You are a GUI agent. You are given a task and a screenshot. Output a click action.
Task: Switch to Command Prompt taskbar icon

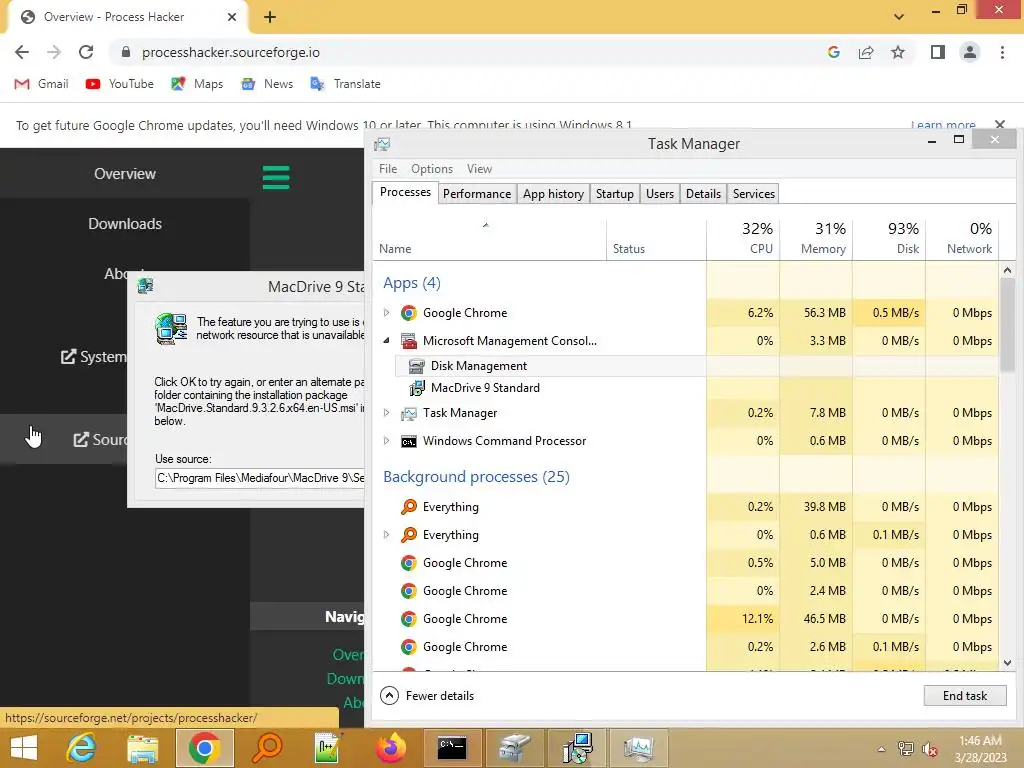point(452,748)
